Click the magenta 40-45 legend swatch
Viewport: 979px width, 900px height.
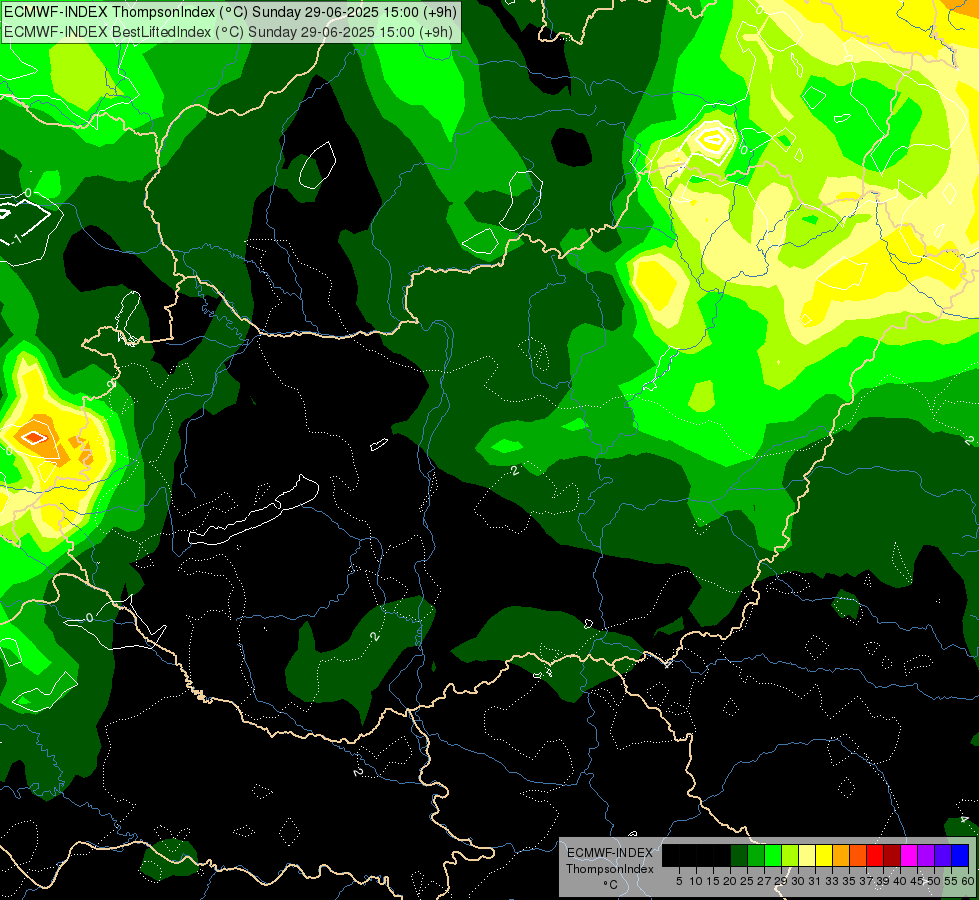coord(909,855)
